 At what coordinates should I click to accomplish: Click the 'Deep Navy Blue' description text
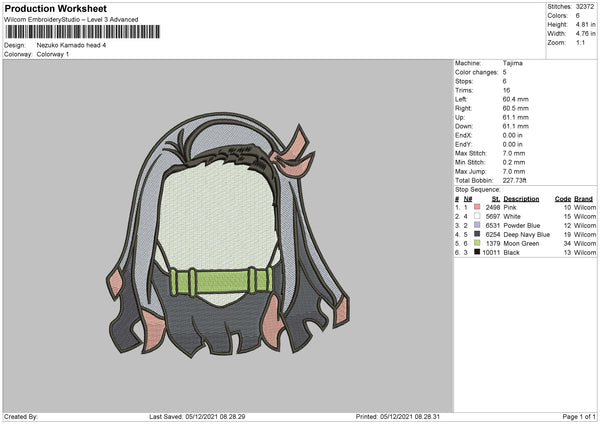click(527, 235)
